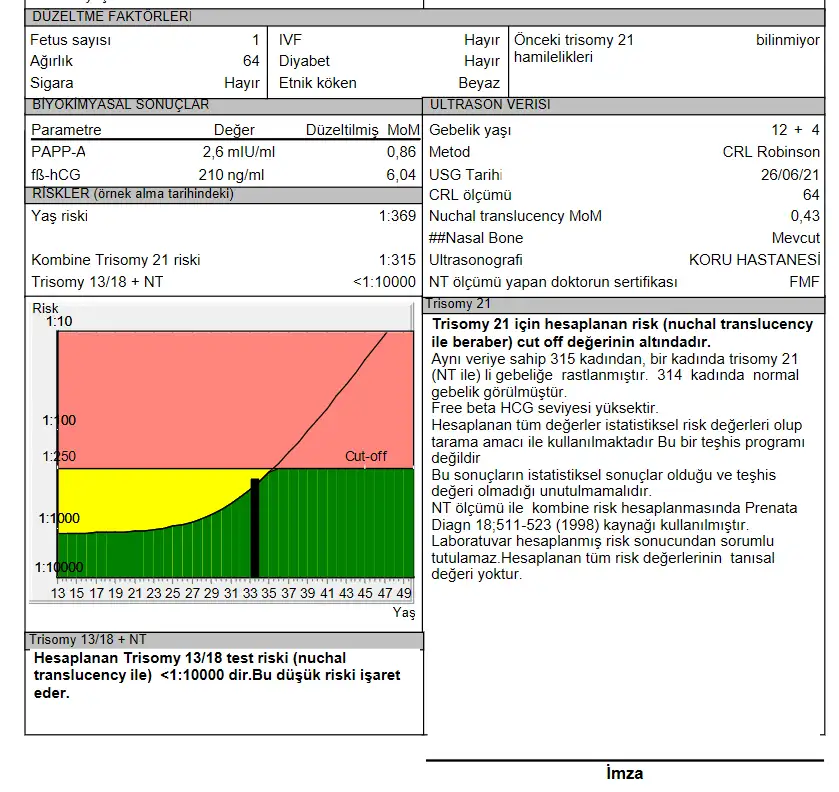
Task: Select the CRL Robinson method value
Action: pos(771,152)
